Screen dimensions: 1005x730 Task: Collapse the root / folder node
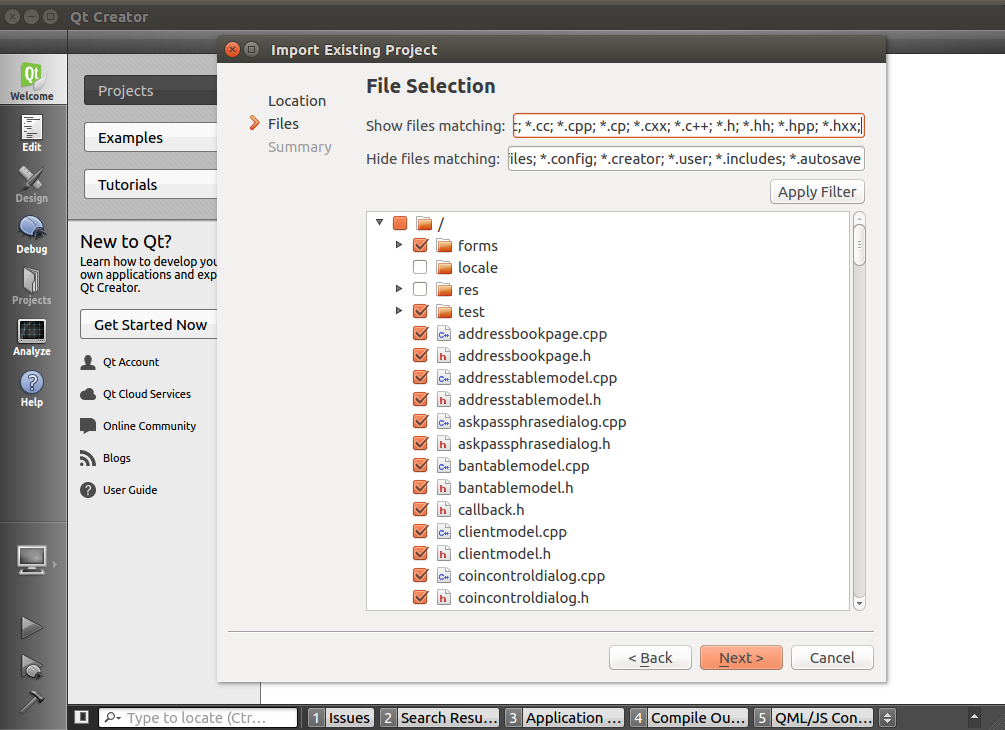pos(379,223)
